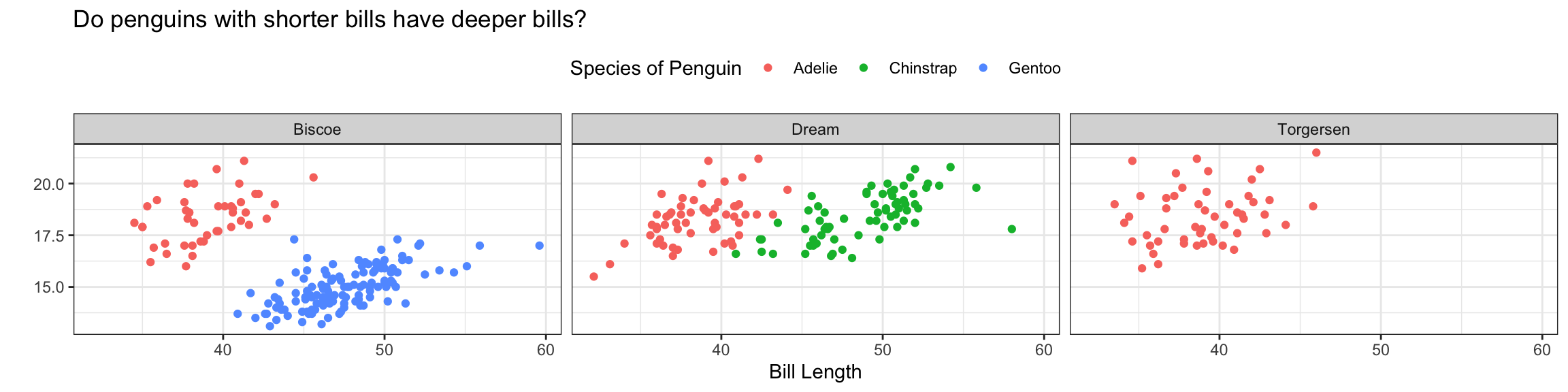
Task: Click the Adelie legend label
Action: [815, 68]
